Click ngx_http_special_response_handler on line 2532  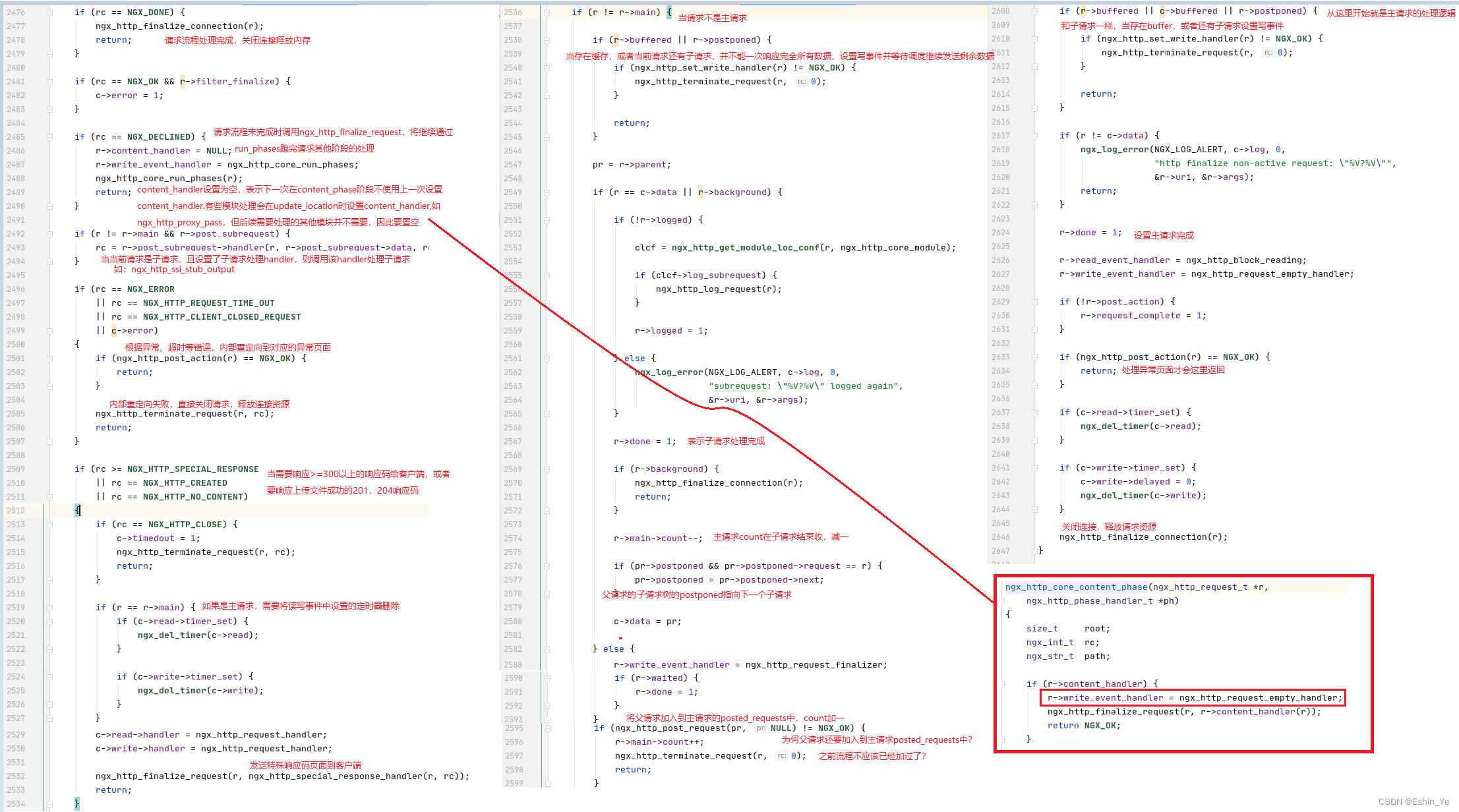[335, 776]
